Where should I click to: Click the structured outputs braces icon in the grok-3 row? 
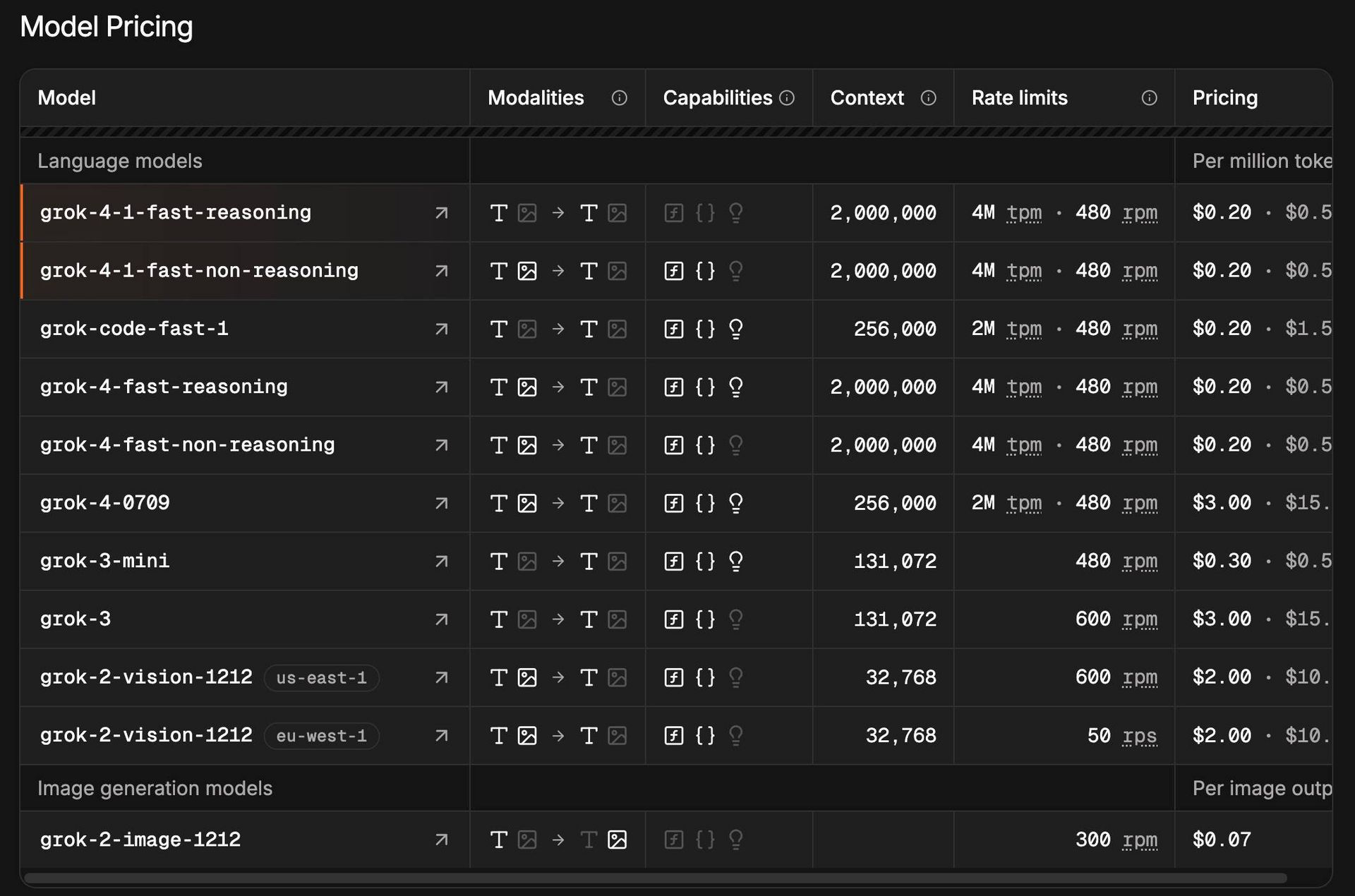pos(705,619)
